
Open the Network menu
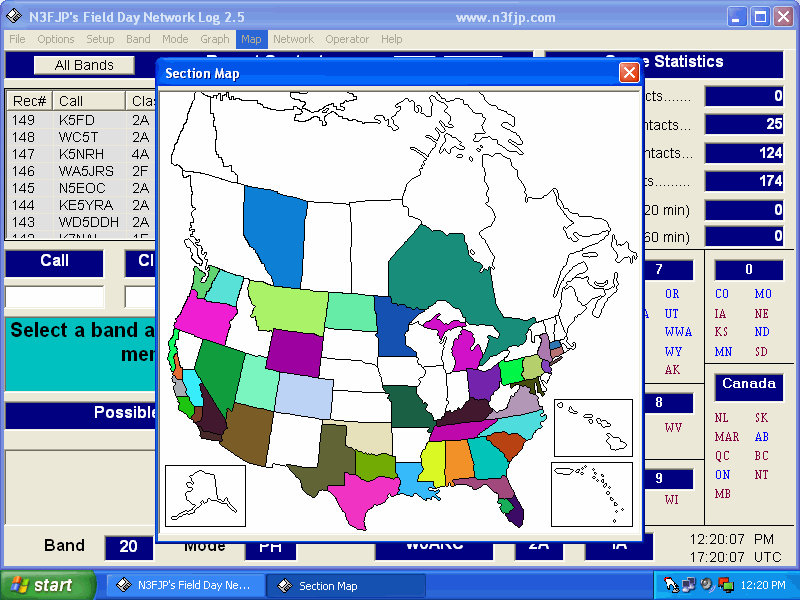(x=293, y=39)
